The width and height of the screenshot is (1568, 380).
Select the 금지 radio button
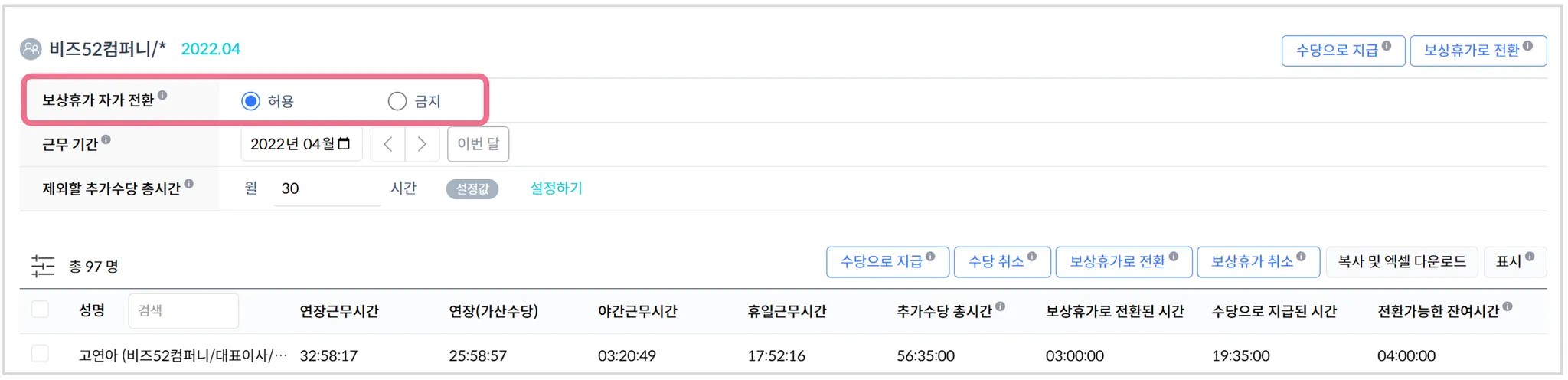(x=397, y=101)
